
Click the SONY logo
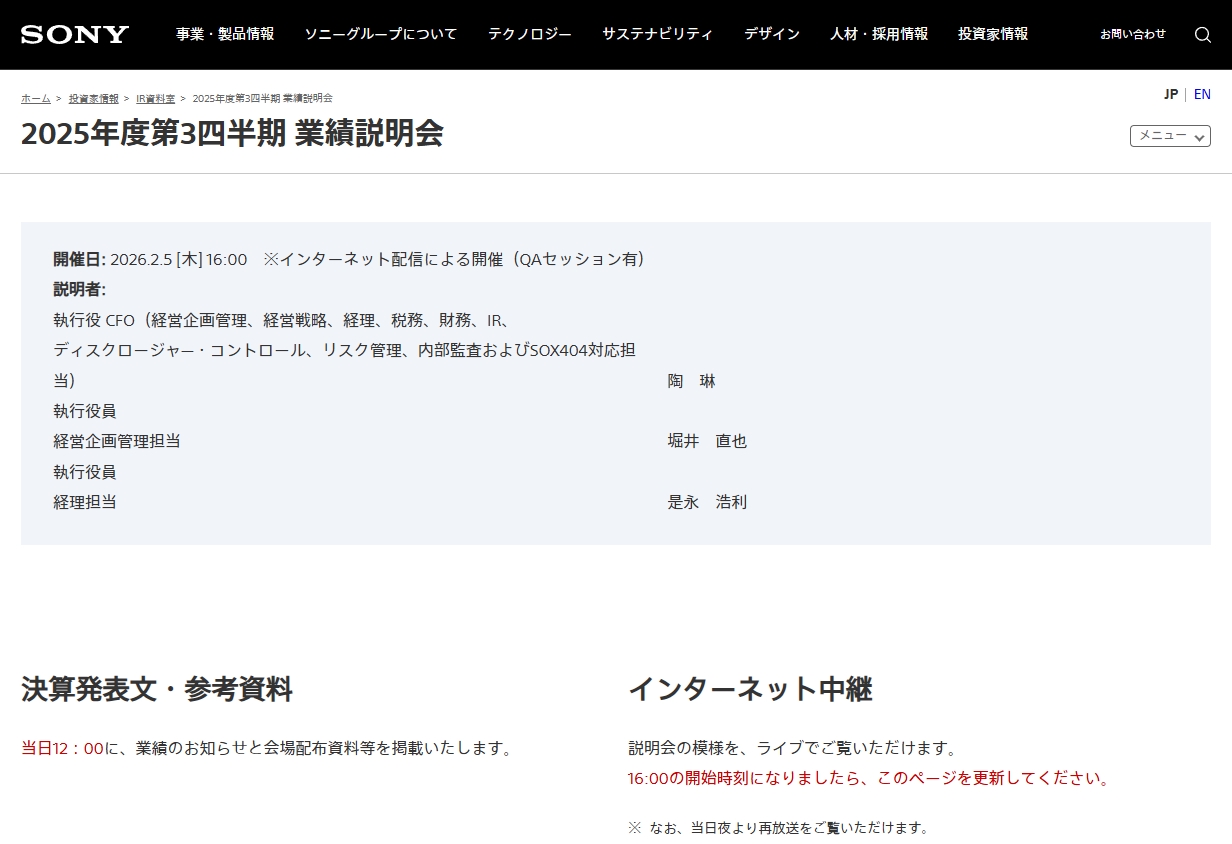click(x=75, y=35)
